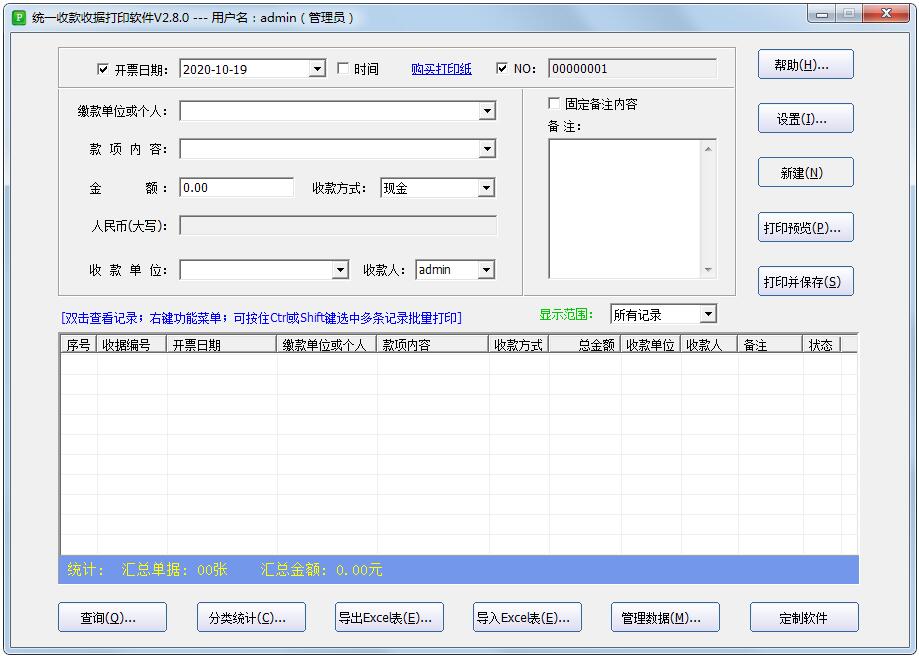The image size is (919, 657).
Task: Open the 显示范围 dropdown
Action: click(708, 314)
